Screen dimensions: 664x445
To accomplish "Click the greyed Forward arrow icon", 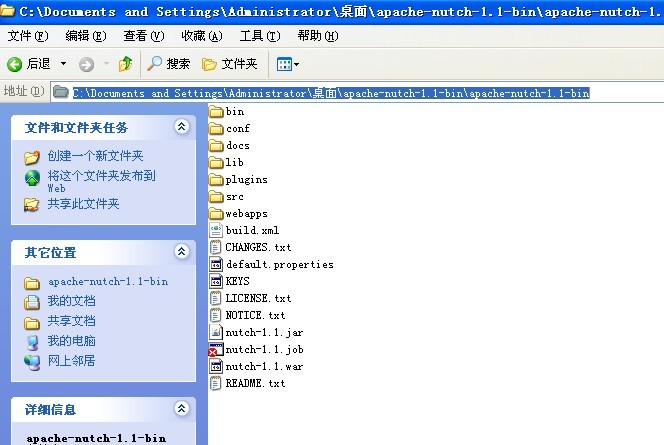I will (x=86, y=64).
